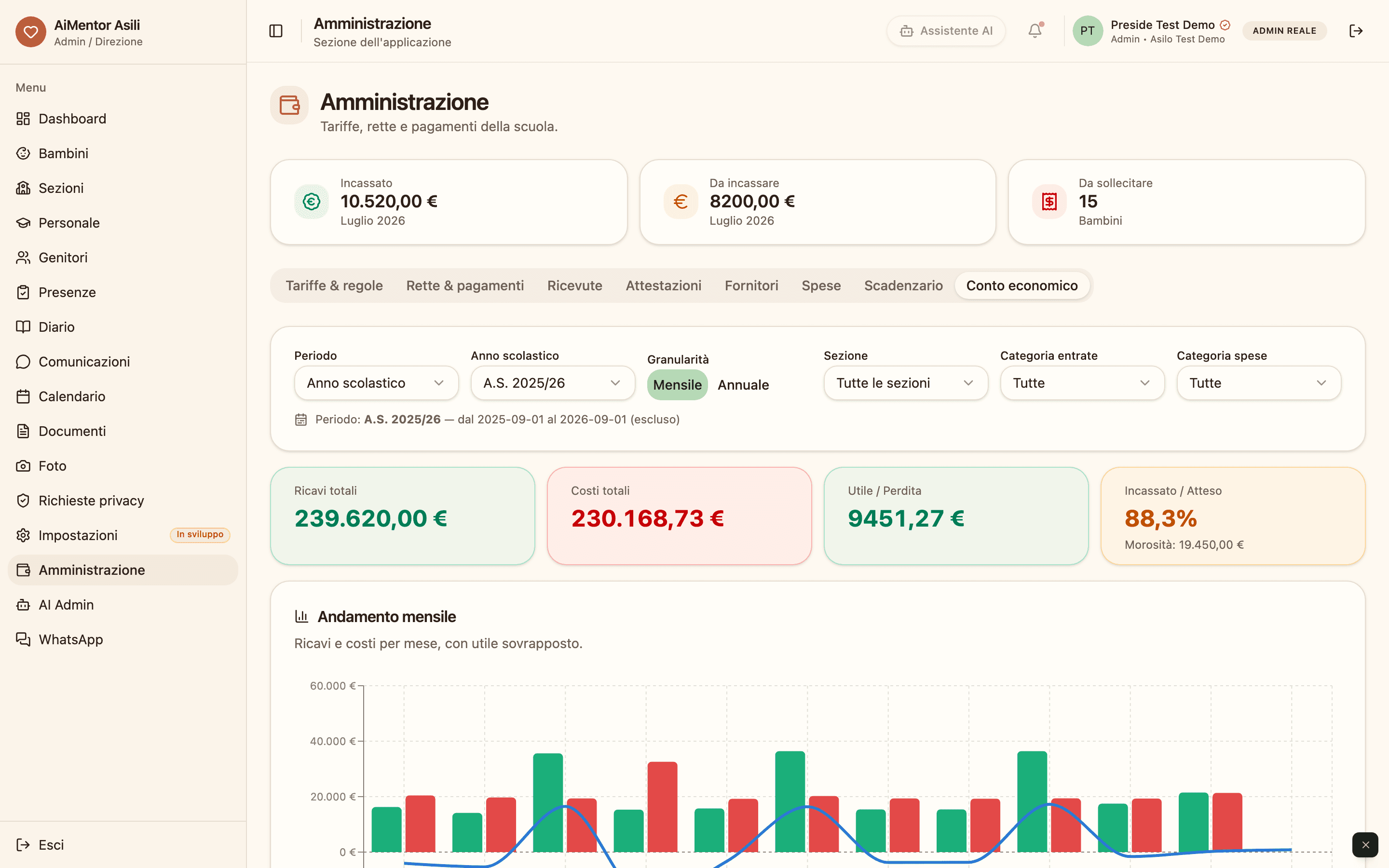Open the Anno scolastico A.S. 2025/26 dropdown
The height and width of the screenshot is (868, 1389).
553,383
